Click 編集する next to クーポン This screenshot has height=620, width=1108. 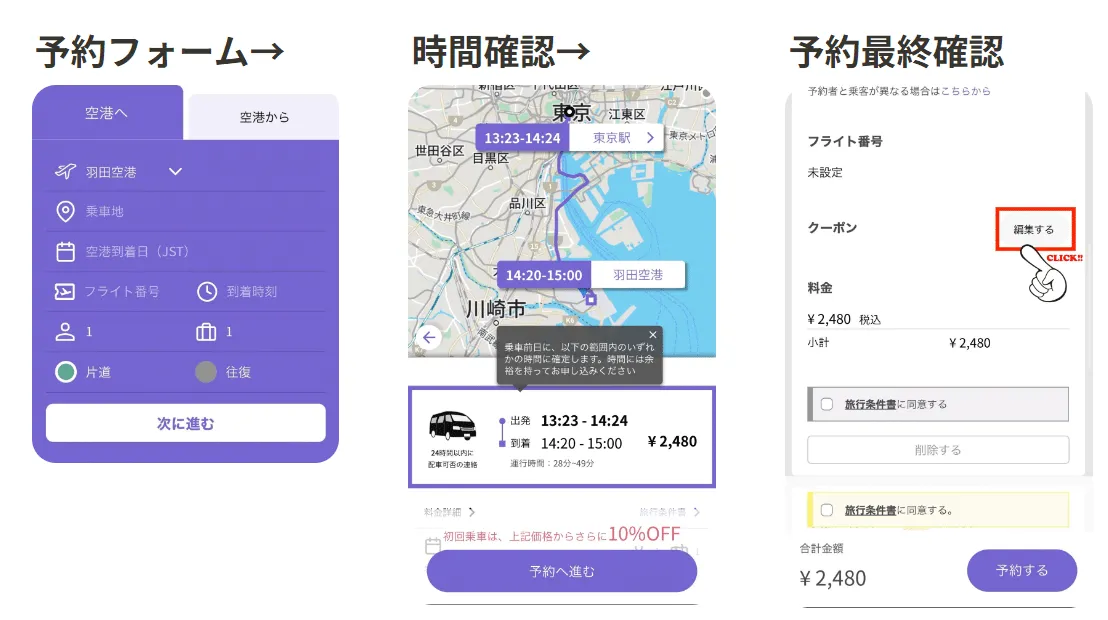[x=1033, y=229]
